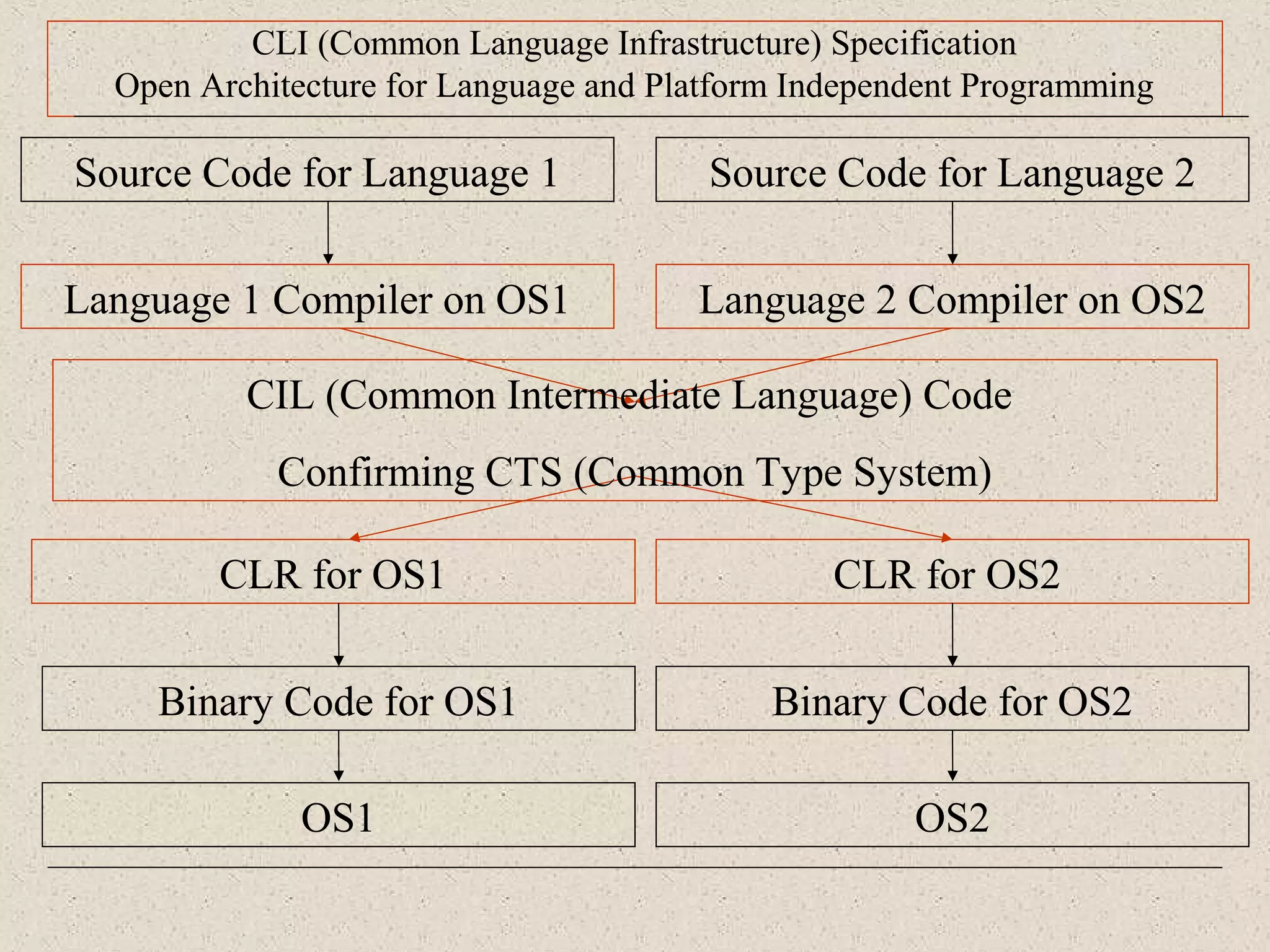Image resolution: width=1270 pixels, height=952 pixels.
Task: Click red arrowhead pointing to CLR for OS2
Action: coord(945,537)
